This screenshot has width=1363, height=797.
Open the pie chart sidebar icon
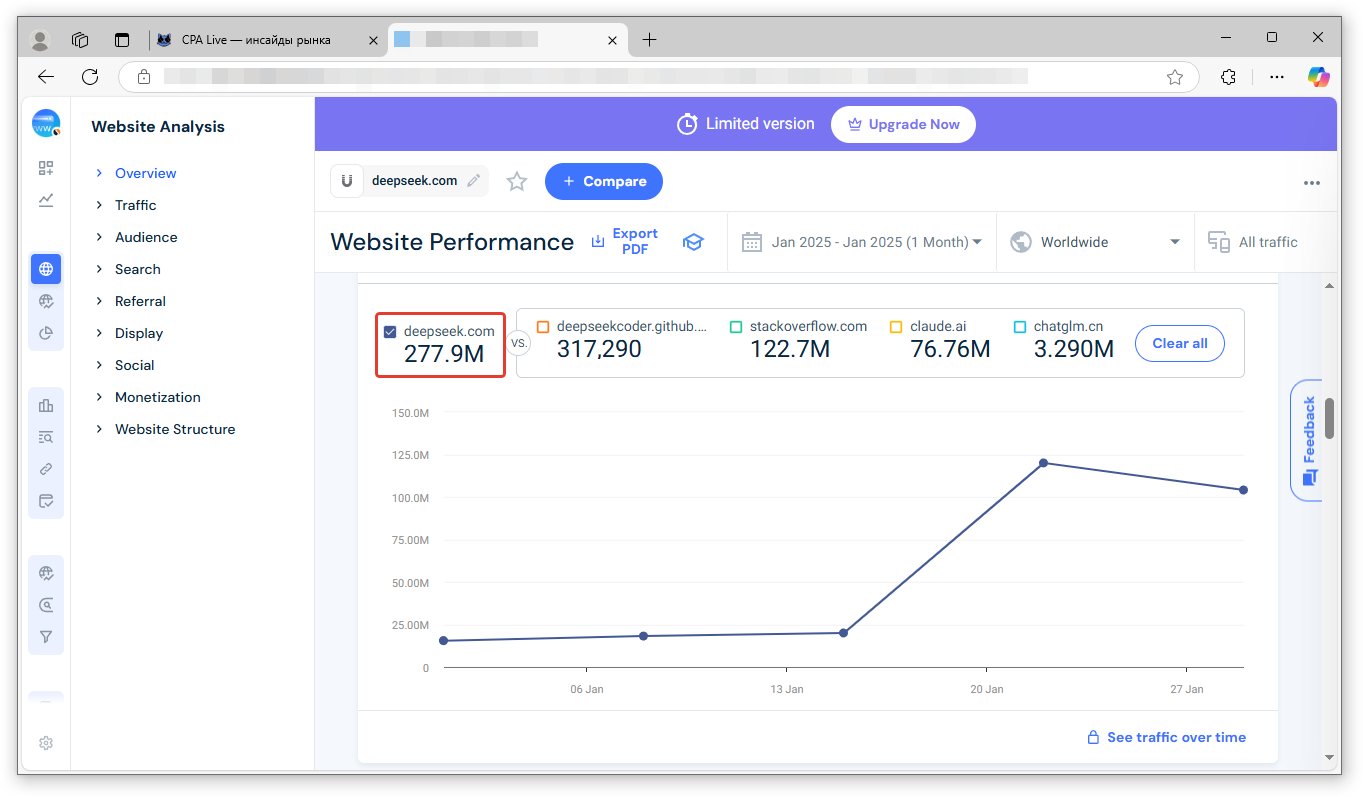click(46, 333)
